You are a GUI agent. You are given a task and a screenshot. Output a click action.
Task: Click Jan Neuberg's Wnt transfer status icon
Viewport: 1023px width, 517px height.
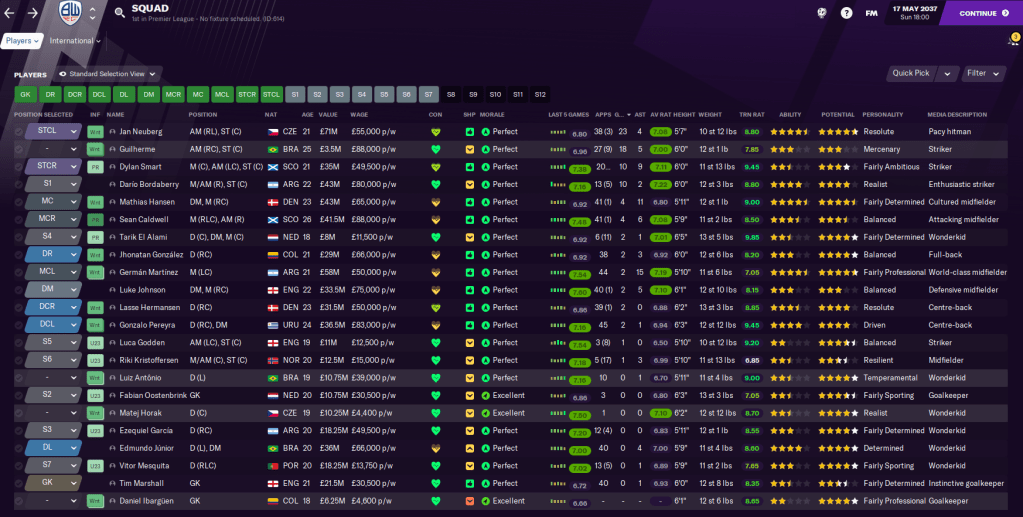point(95,131)
